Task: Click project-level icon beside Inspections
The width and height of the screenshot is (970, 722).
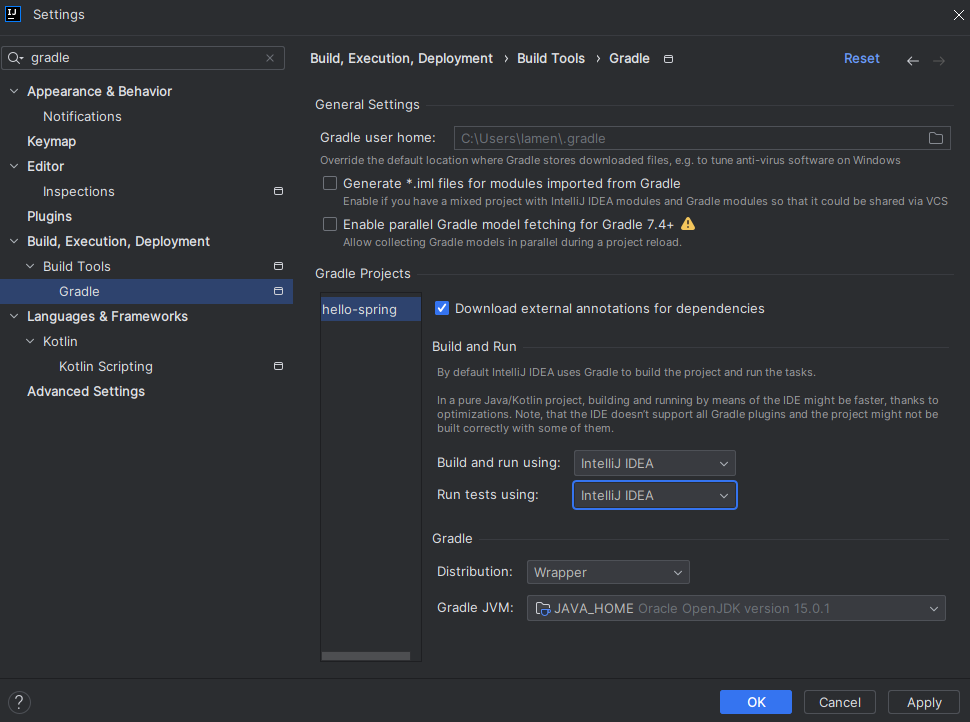Action: 278,191
